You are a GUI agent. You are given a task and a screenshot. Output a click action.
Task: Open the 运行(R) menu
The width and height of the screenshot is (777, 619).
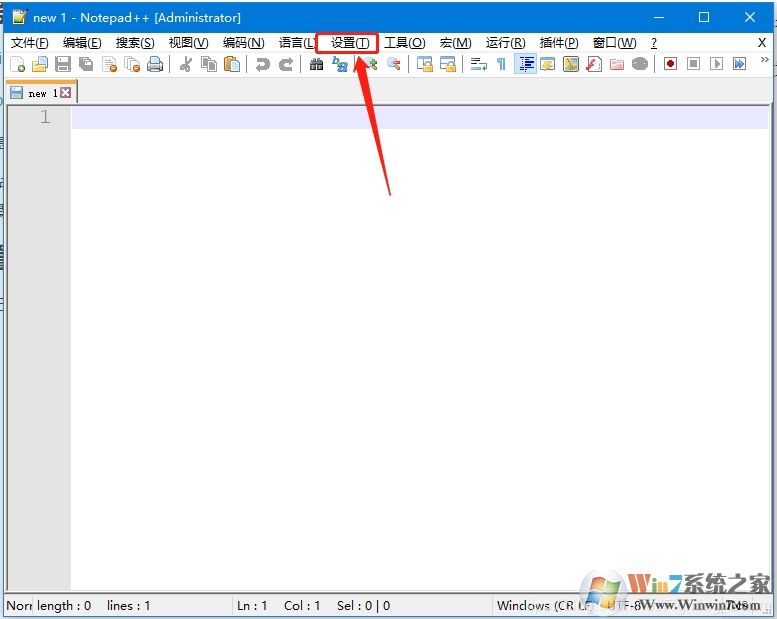(505, 43)
